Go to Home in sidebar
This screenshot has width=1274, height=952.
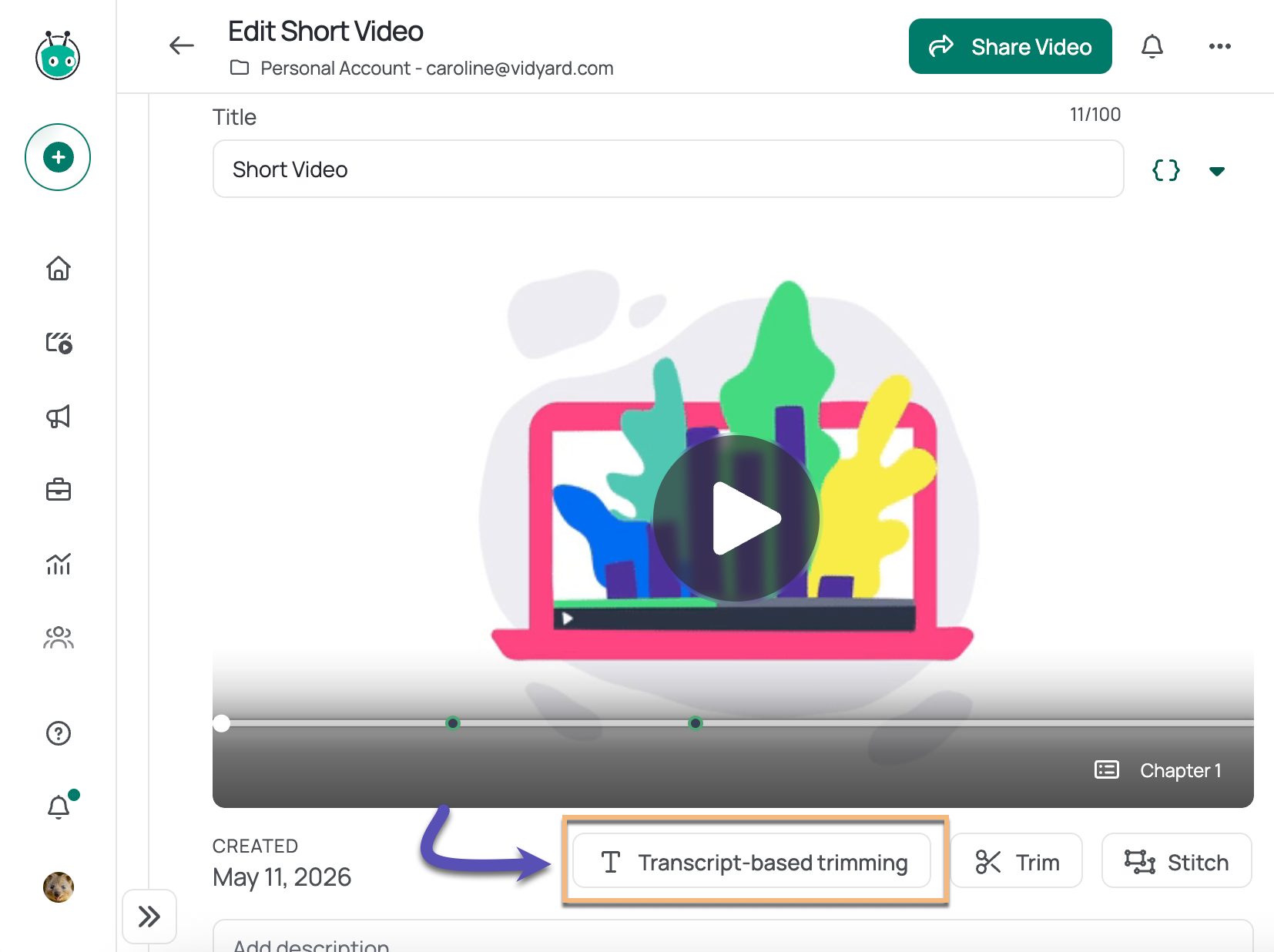click(59, 268)
